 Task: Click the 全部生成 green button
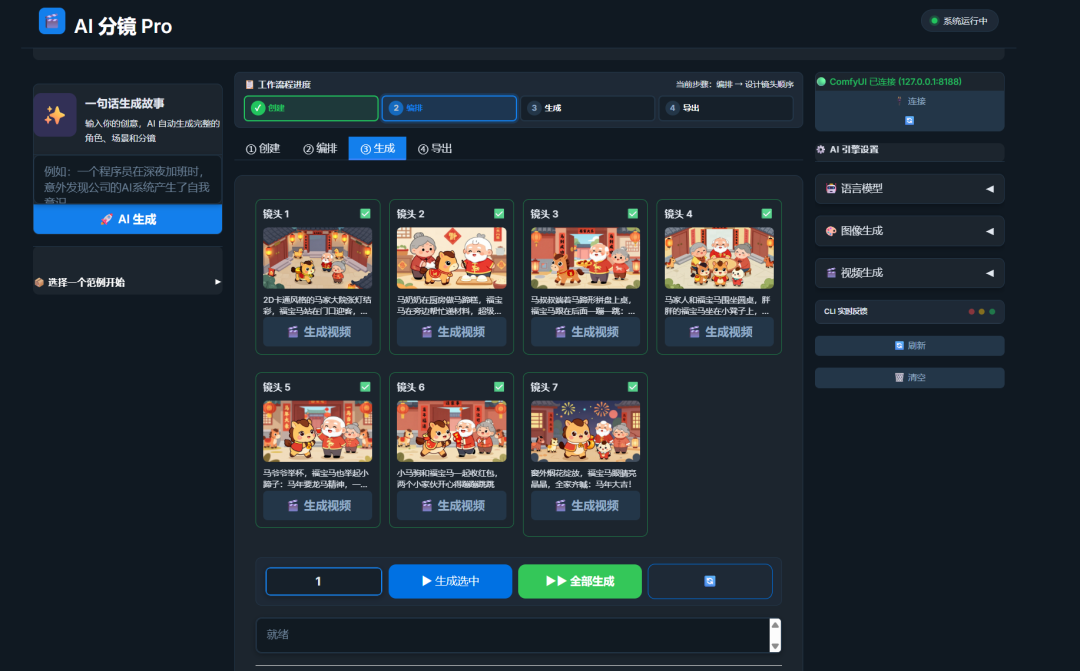[580, 581]
